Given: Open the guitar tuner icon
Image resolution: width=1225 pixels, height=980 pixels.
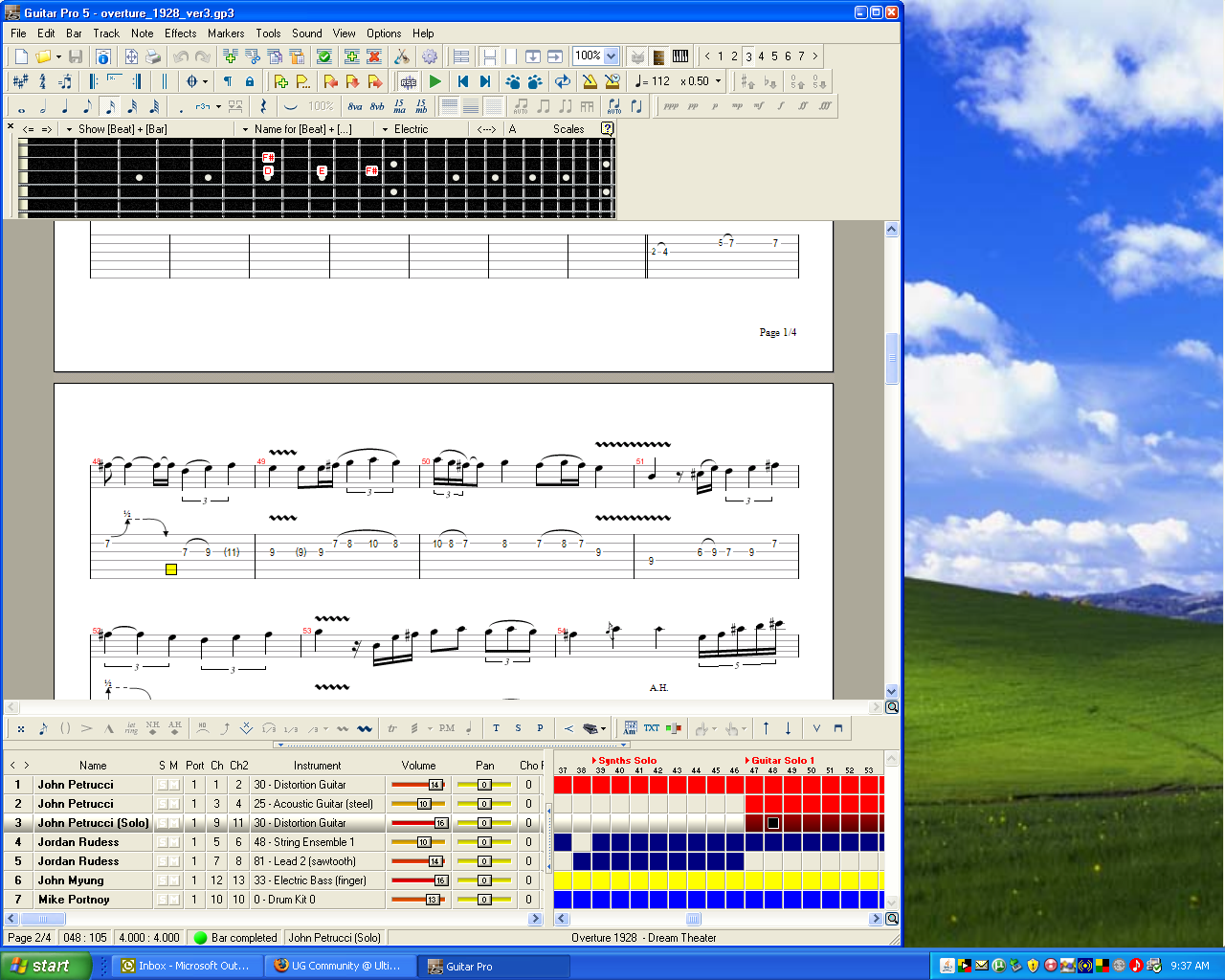Looking at the screenshot, I should [x=402, y=56].
